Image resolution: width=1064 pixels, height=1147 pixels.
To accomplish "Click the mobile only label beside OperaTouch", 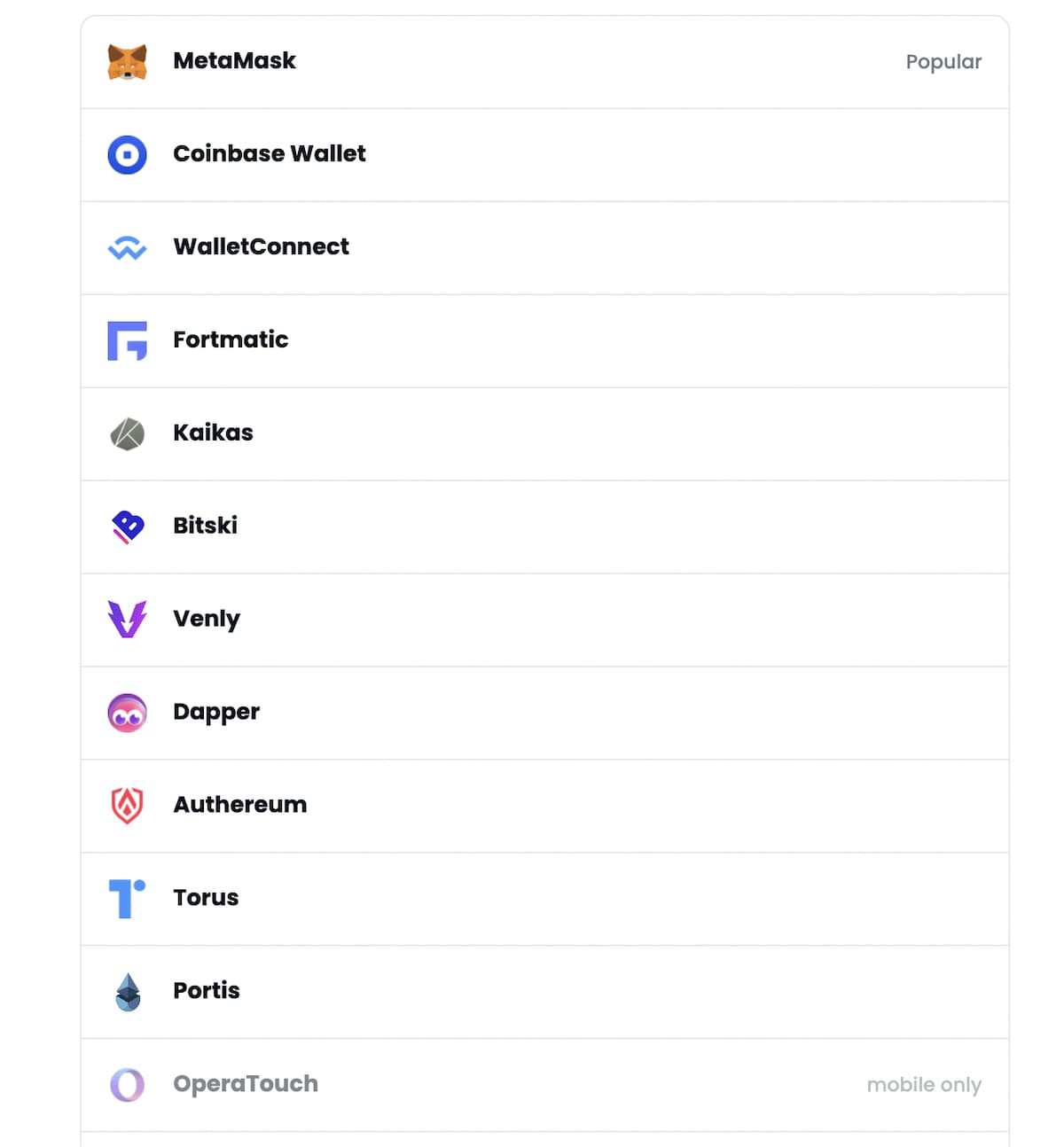I will [924, 1084].
